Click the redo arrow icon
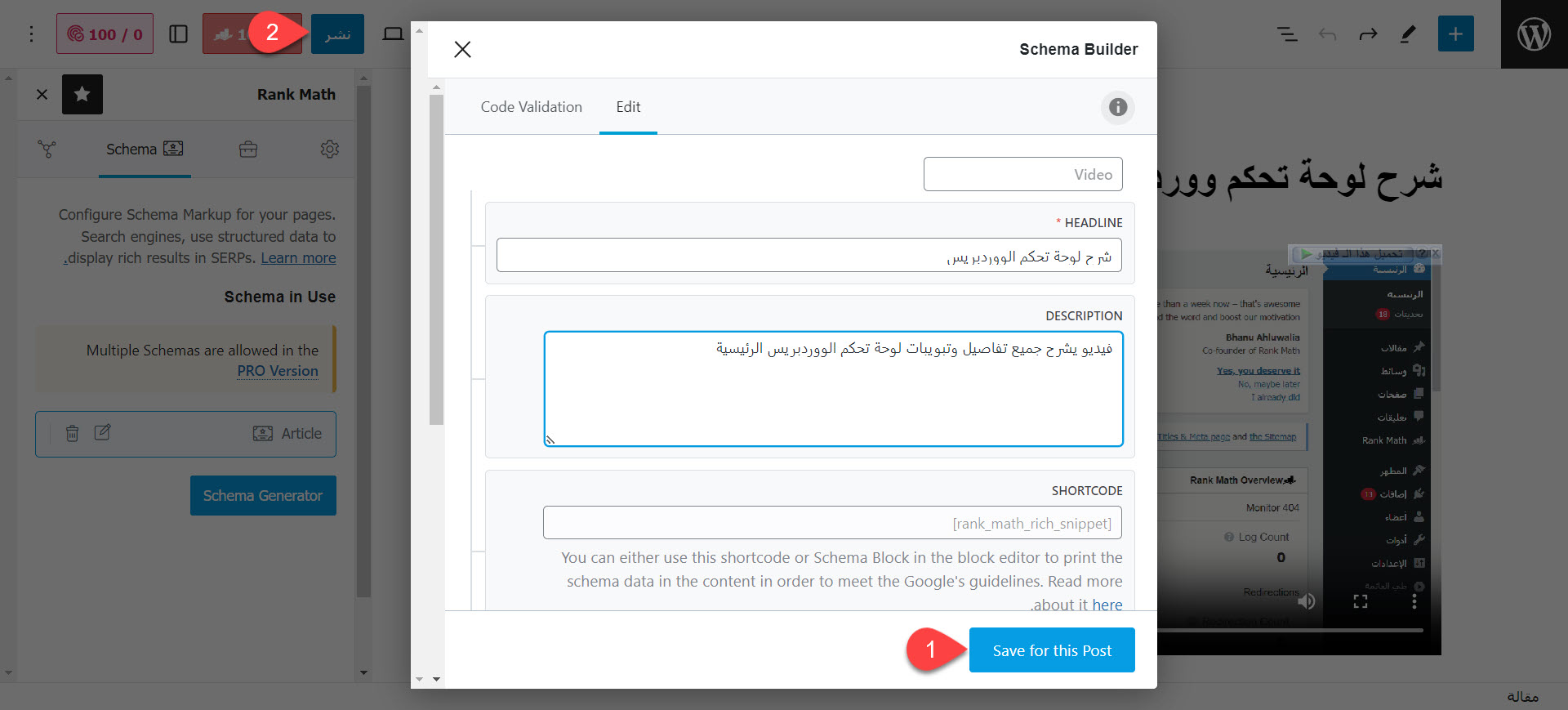The height and width of the screenshot is (710, 1568). coord(1368,34)
